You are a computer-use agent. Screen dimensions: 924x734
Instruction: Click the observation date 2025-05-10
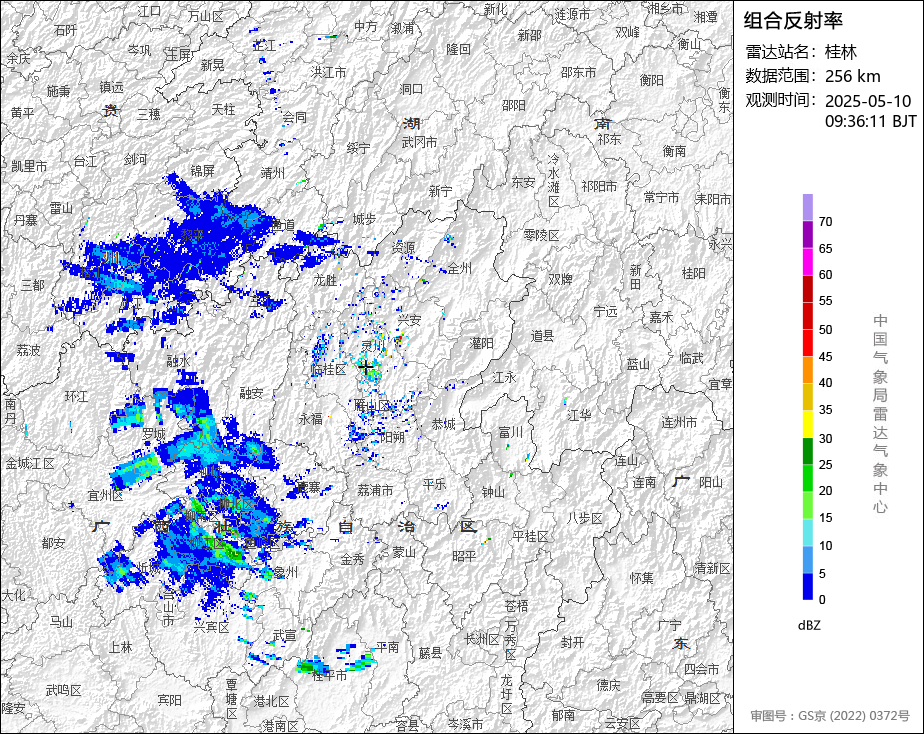[x=868, y=101]
